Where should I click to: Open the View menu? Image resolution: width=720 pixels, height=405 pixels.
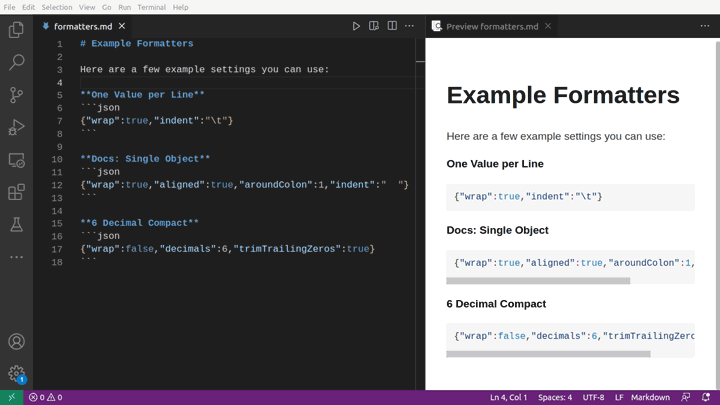87,7
